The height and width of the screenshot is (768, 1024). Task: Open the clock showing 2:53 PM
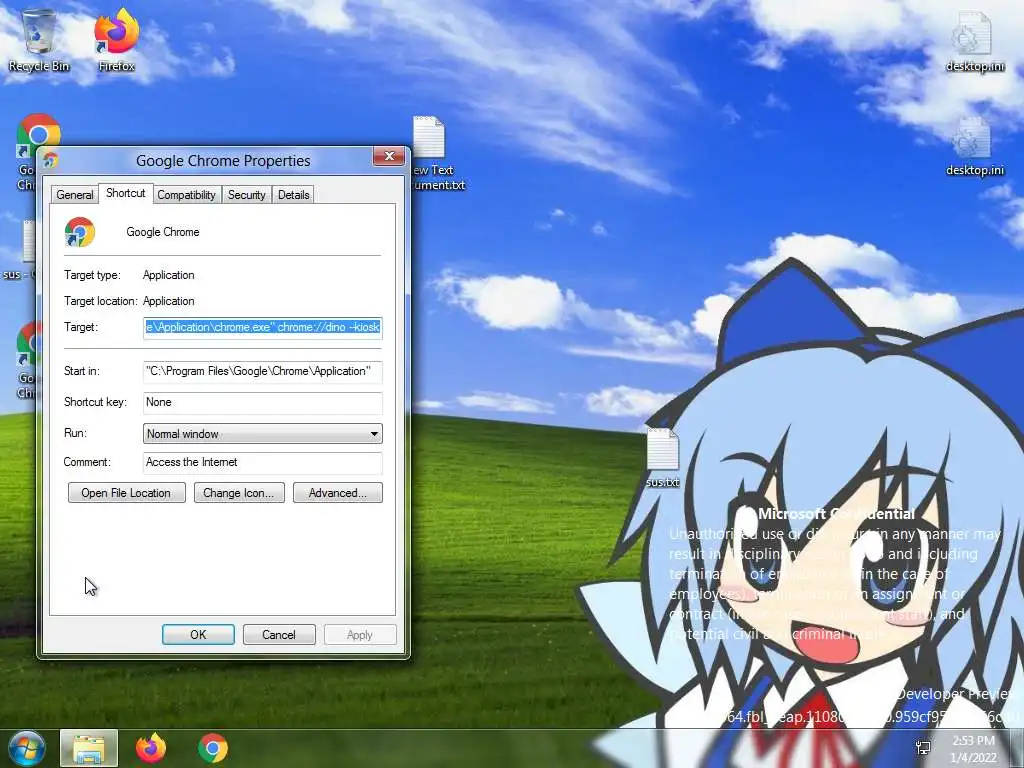coord(973,748)
